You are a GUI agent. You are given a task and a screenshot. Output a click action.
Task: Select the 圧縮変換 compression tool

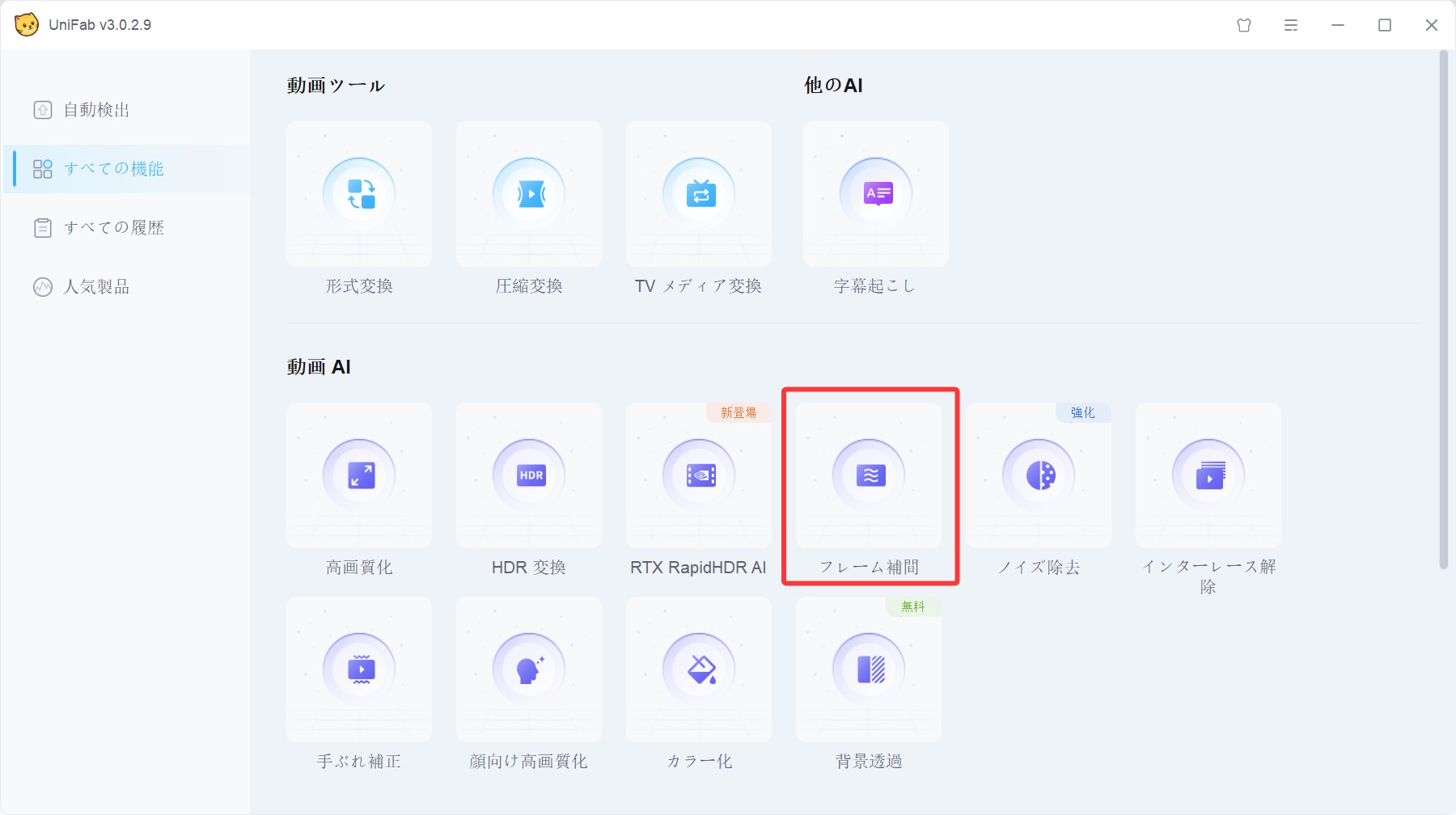pos(528,194)
